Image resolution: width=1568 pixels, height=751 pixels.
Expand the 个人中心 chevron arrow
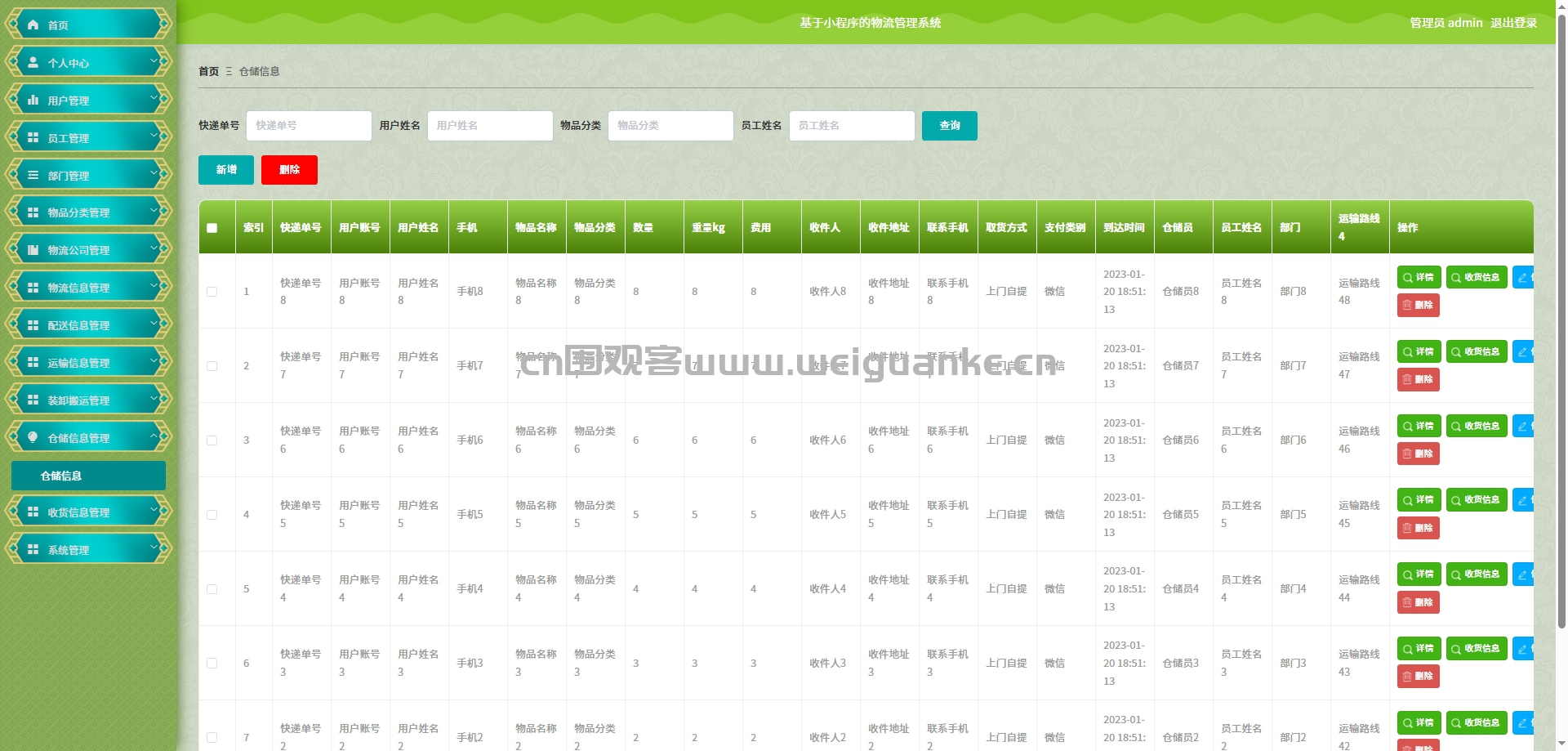pyautogui.click(x=154, y=61)
